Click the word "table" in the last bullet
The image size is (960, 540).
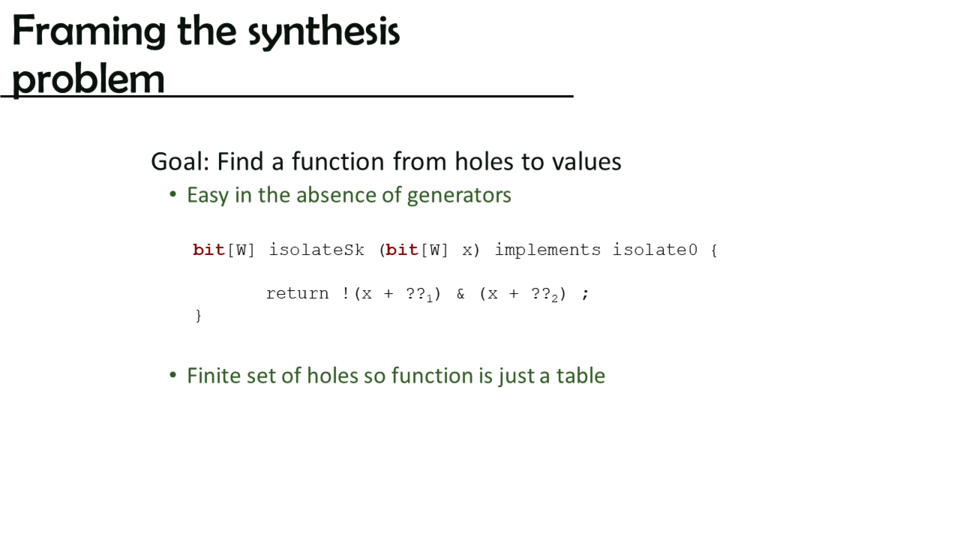(581, 376)
